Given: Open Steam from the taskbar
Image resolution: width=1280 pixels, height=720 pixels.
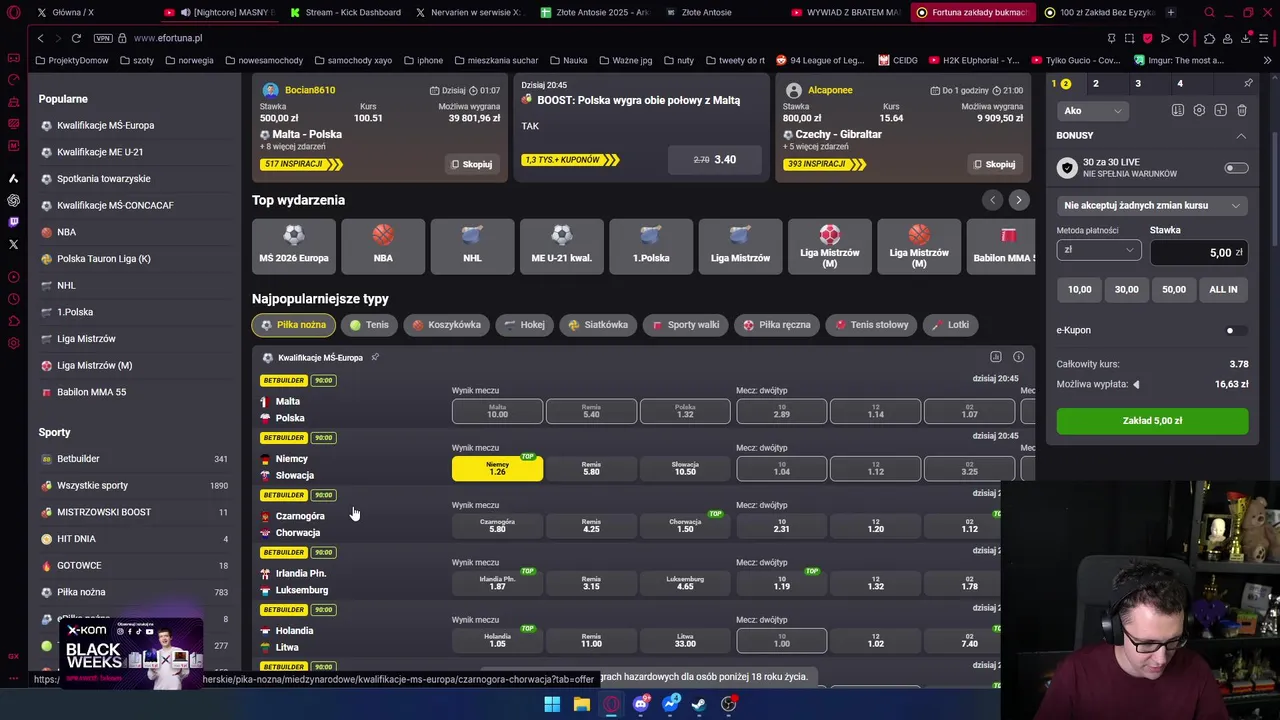Looking at the screenshot, I should pos(699,704).
